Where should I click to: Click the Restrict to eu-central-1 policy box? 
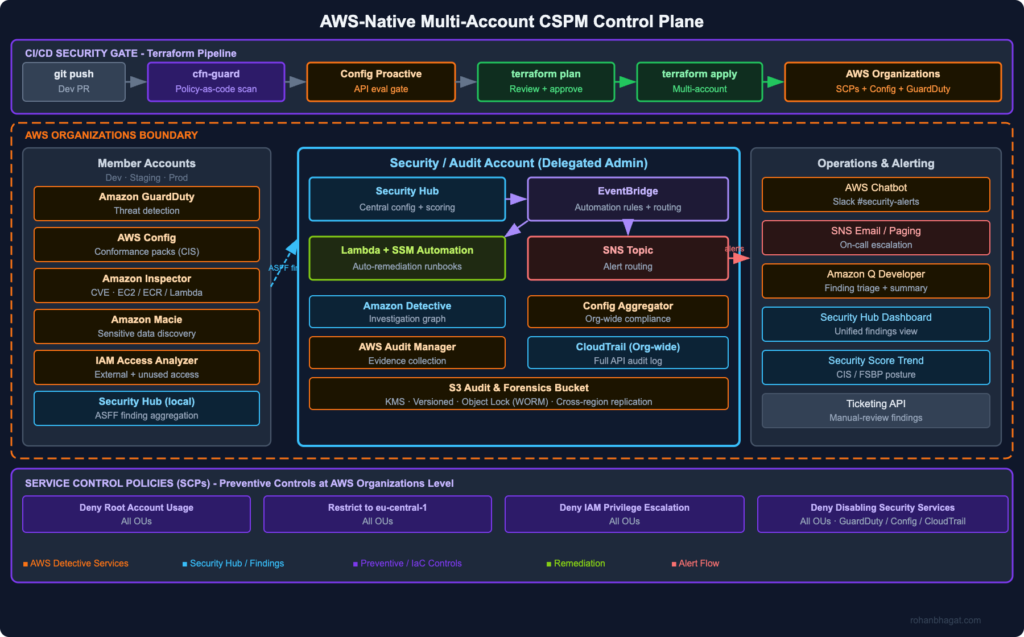pyautogui.click(x=377, y=514)
